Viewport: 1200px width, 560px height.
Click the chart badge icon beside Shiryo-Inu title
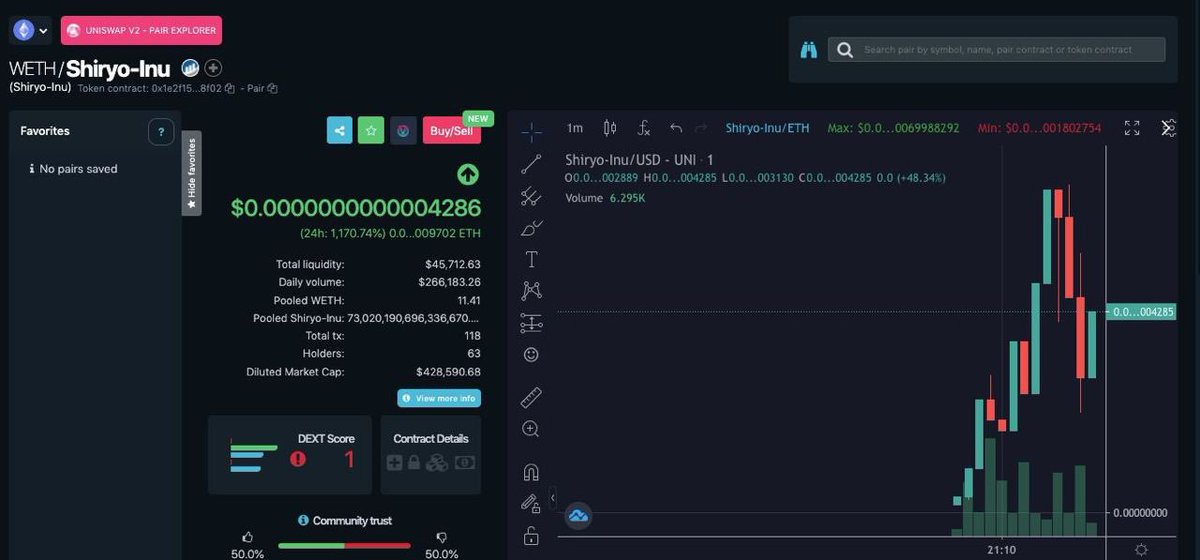coord(190,69)
